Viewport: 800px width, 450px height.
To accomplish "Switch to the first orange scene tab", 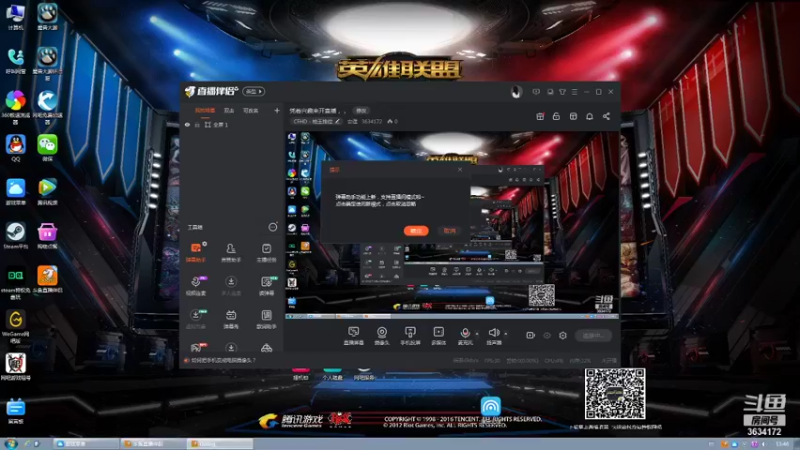I will tap(205, 110).
